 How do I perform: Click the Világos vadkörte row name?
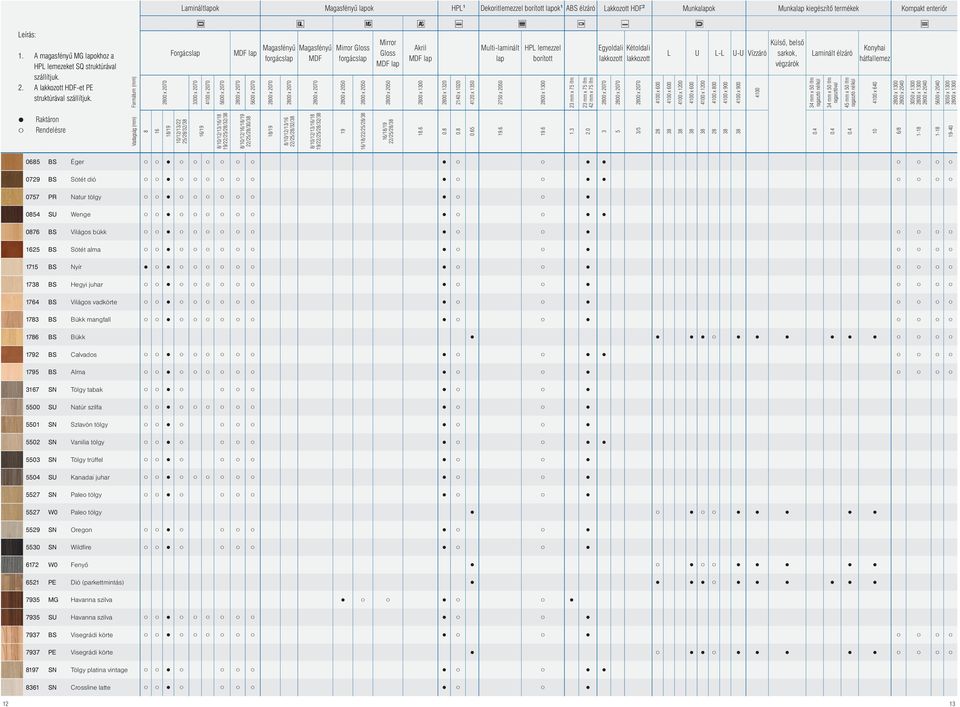(94, 302)
